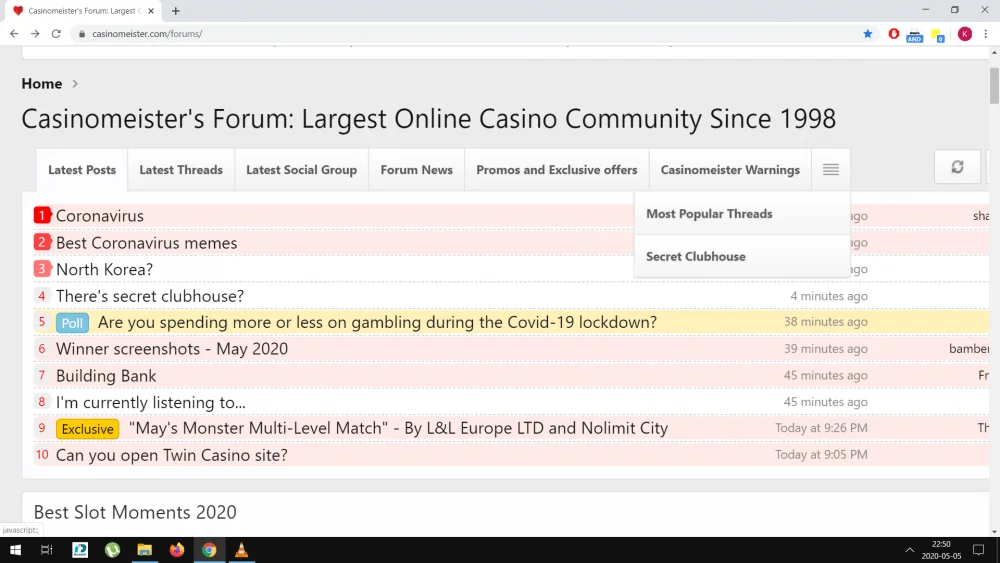Open the notification center icon

coord(978,550)
